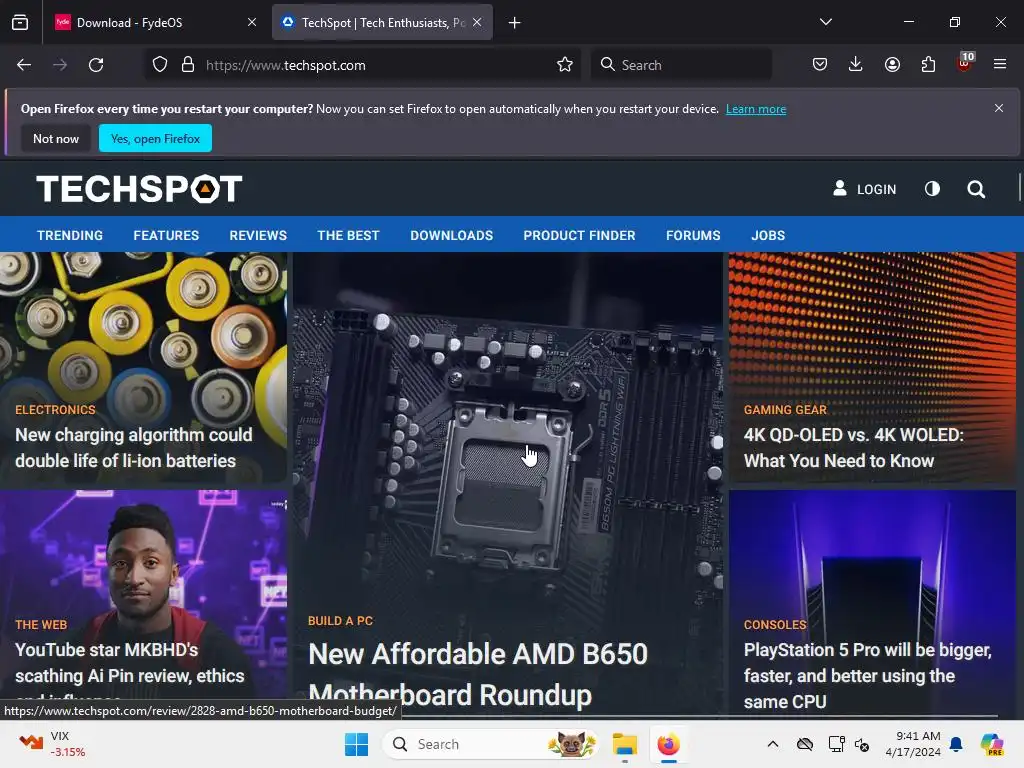
Task: Click the ELECTRONICS category label
Action: point(55,409)
